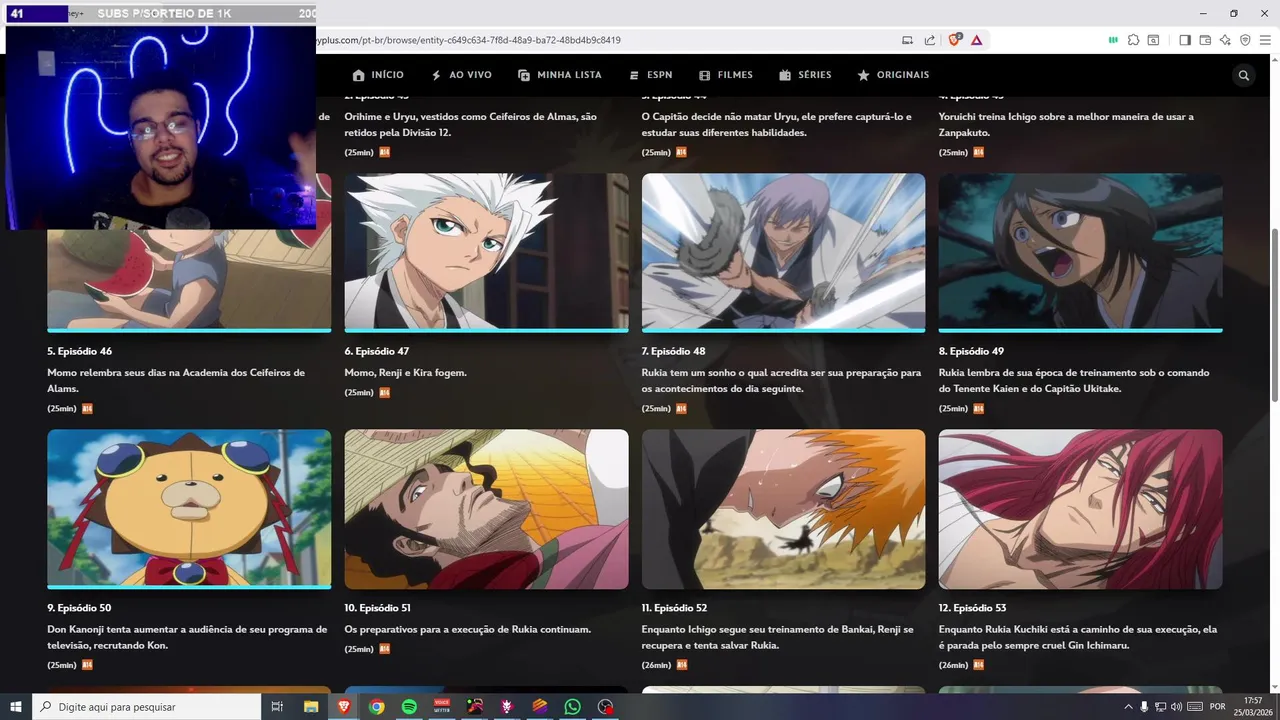Play Episódio 50 Kon plush thumbnail
This screenshot has width=1280, height=720.
coord(189,508)
